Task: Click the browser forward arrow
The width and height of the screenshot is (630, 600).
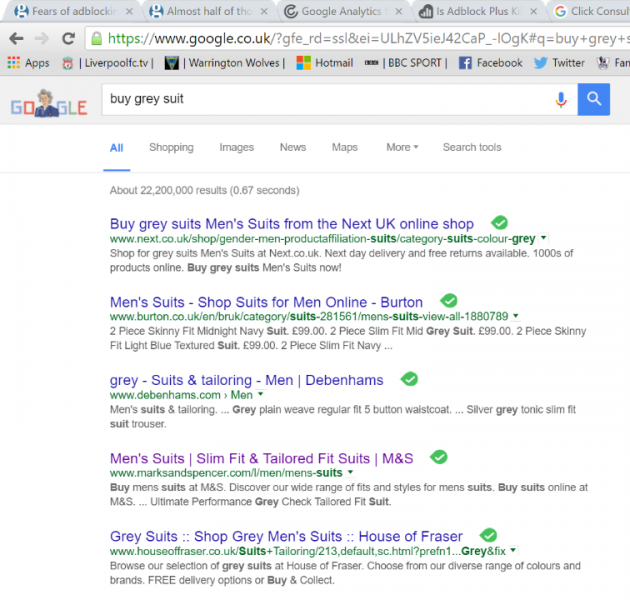Action: 42,39
